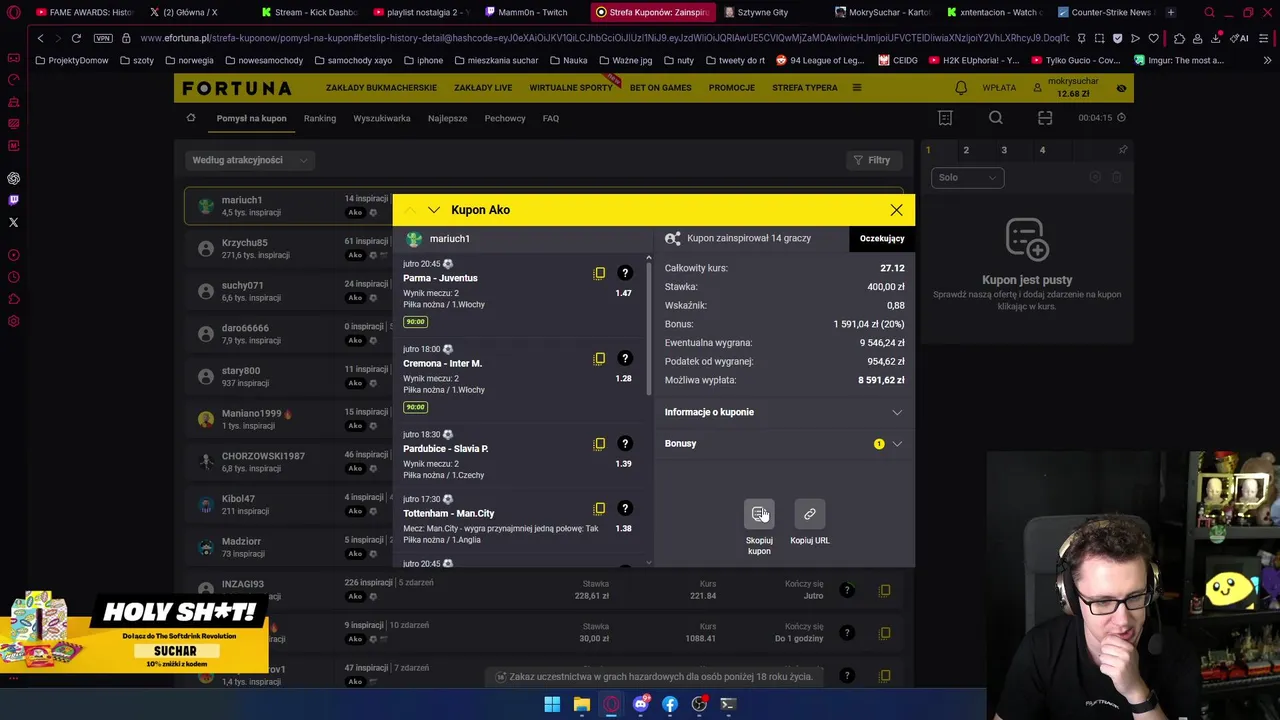The width and height of the screenshot is (1280, 720).
Task: Select betslip tab 4
Action: point(1042,150)
